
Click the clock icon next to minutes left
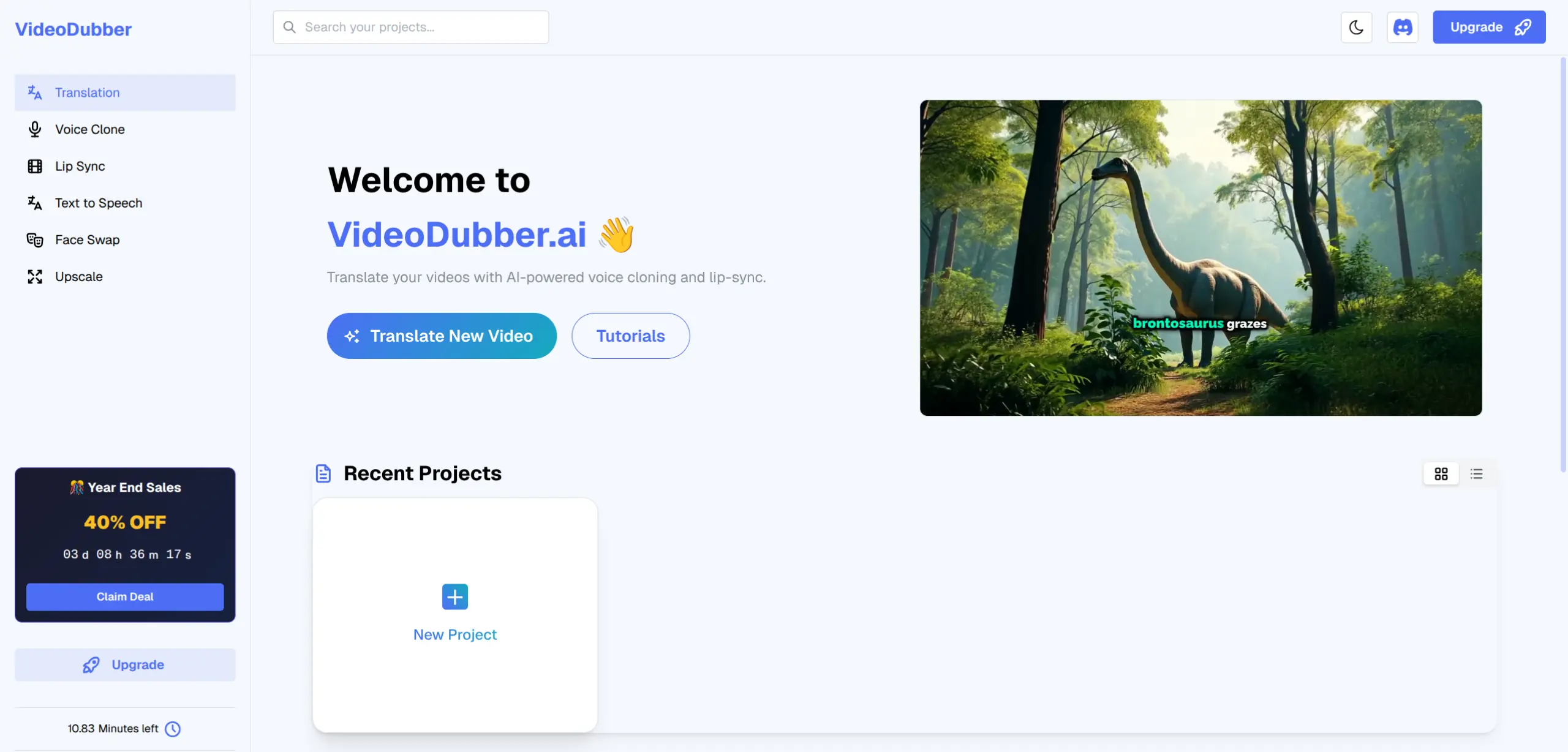coord(172,729)
